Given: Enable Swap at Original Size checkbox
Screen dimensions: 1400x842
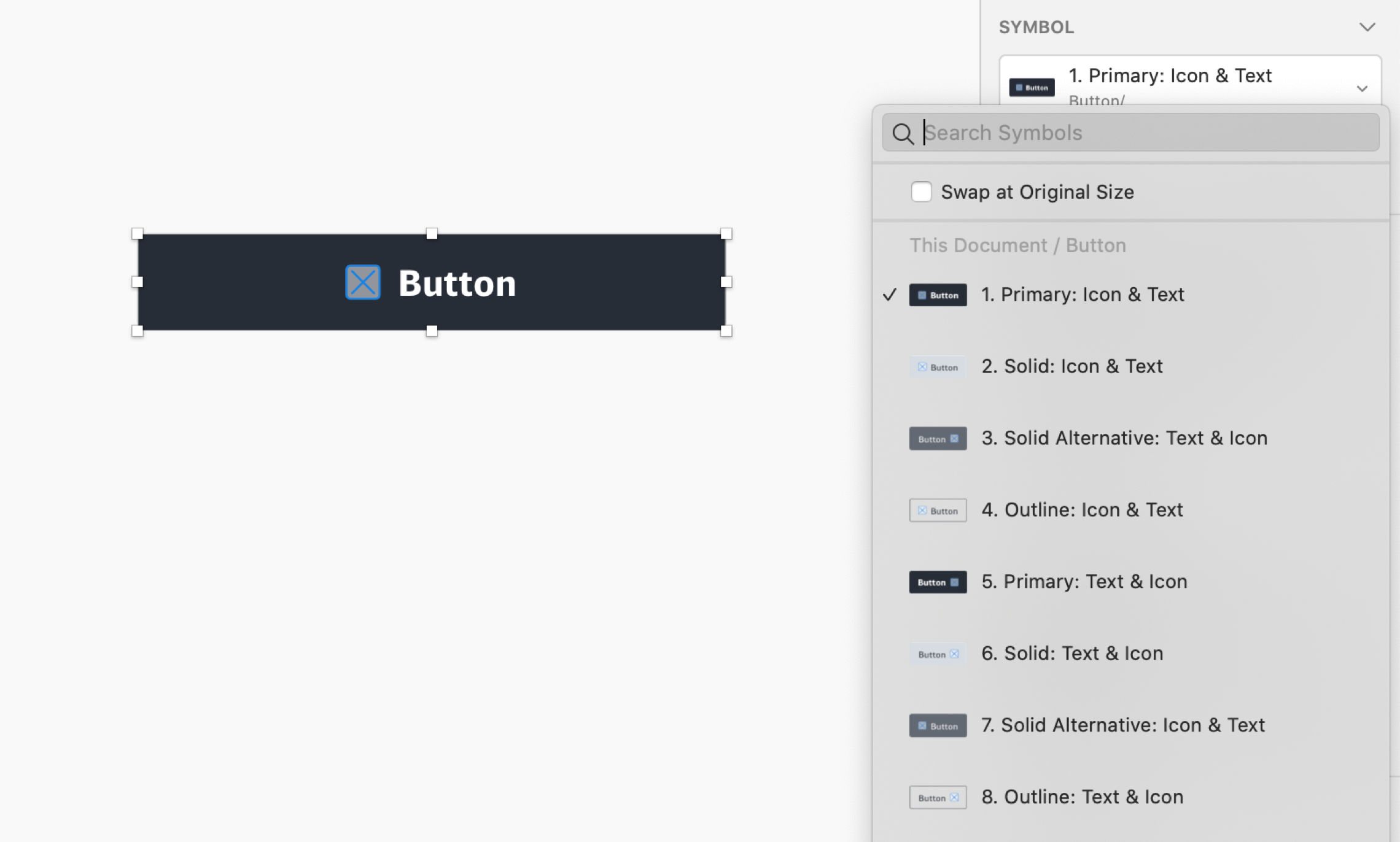Looking at the screenshot, I should (921, 192).
